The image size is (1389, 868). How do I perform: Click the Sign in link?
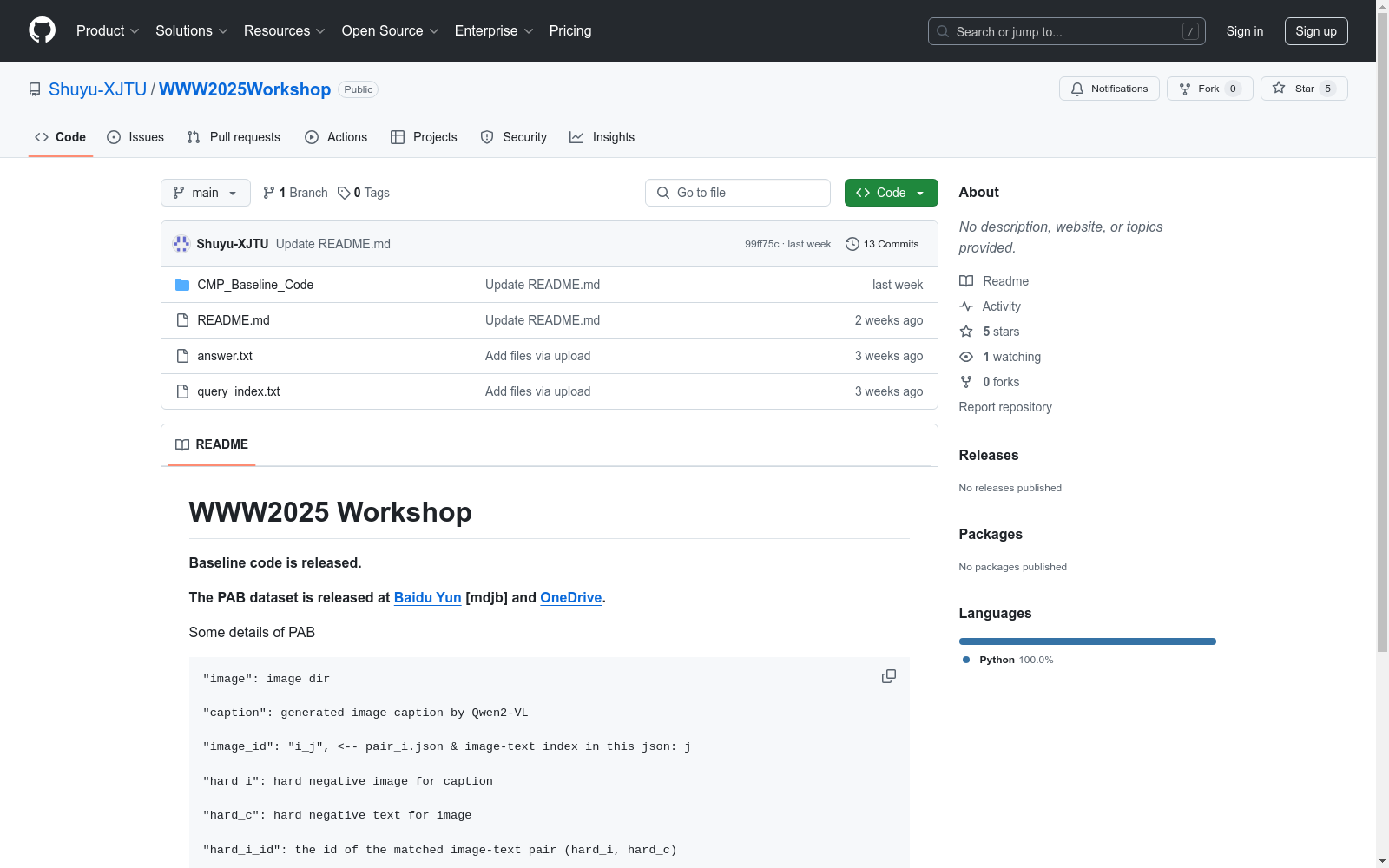pyautogui.click(x=1245, y=31)
